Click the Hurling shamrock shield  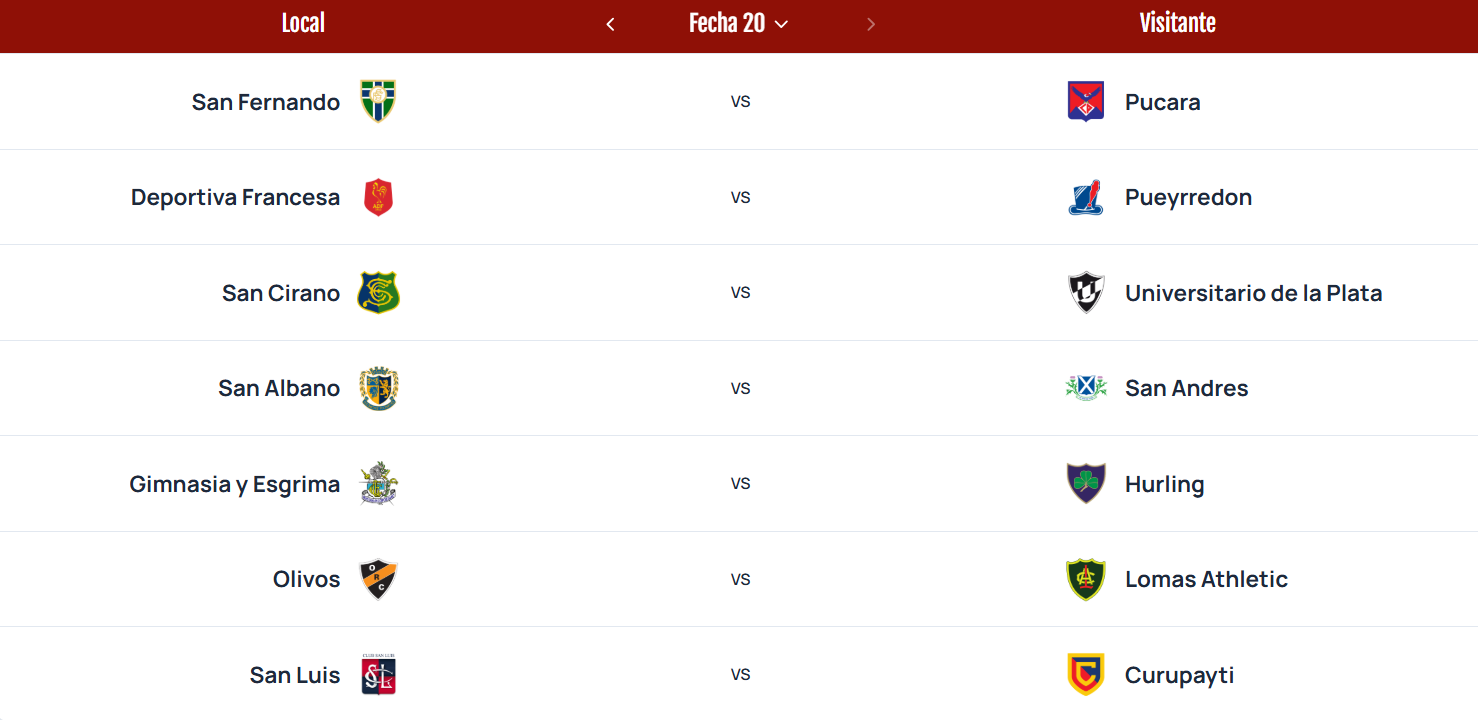(1085, 484)
